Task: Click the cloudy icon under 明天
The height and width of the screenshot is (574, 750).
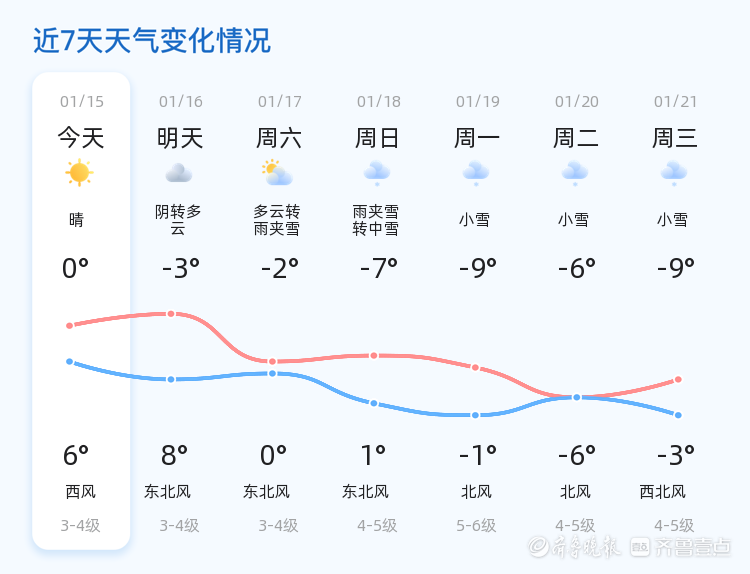Action: [179, 173]
